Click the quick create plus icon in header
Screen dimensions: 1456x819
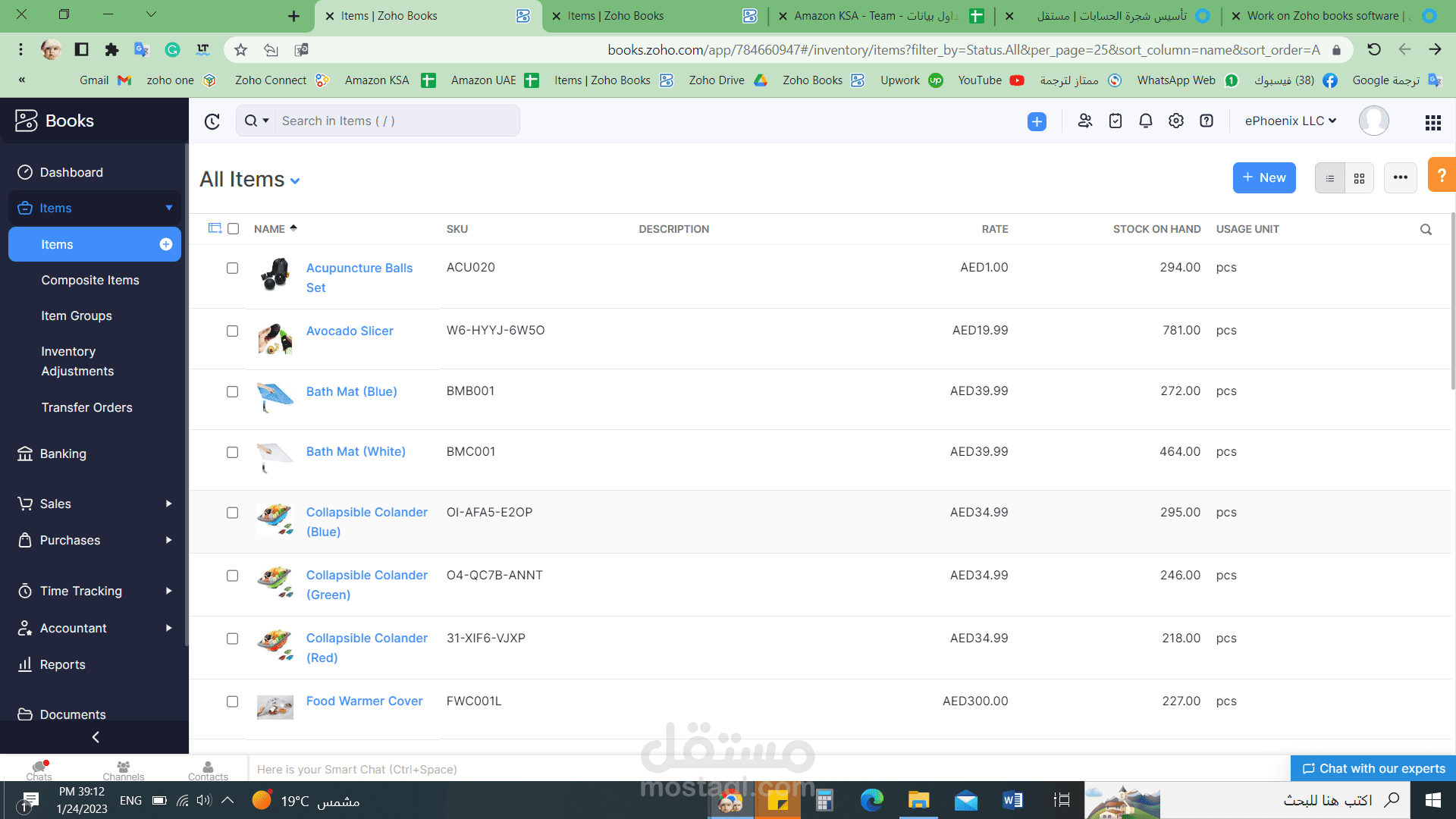coord(1037,121)
